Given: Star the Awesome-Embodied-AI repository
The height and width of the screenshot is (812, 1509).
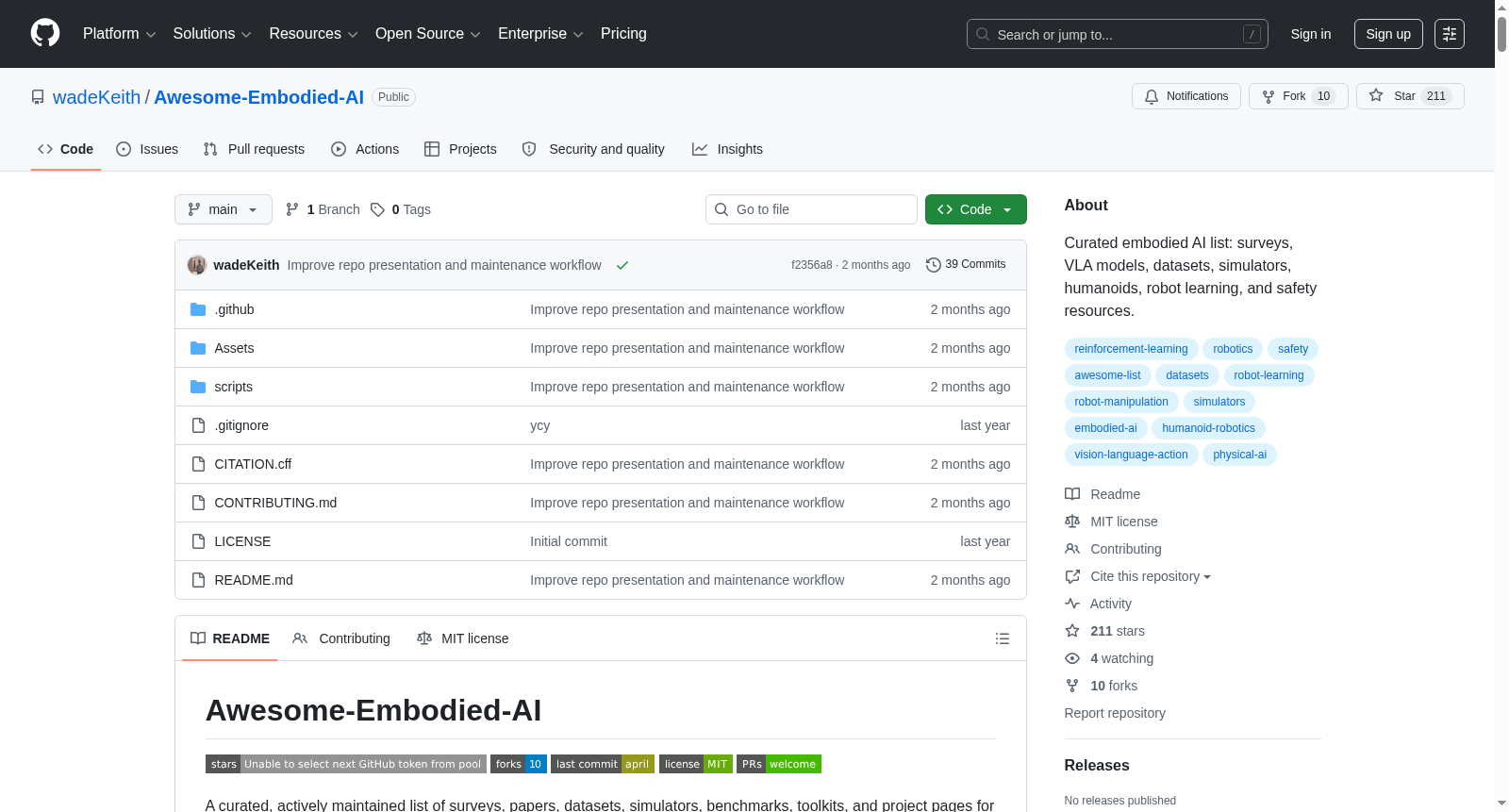Looking at the screenshot, I should click(x=1410, y=96).
